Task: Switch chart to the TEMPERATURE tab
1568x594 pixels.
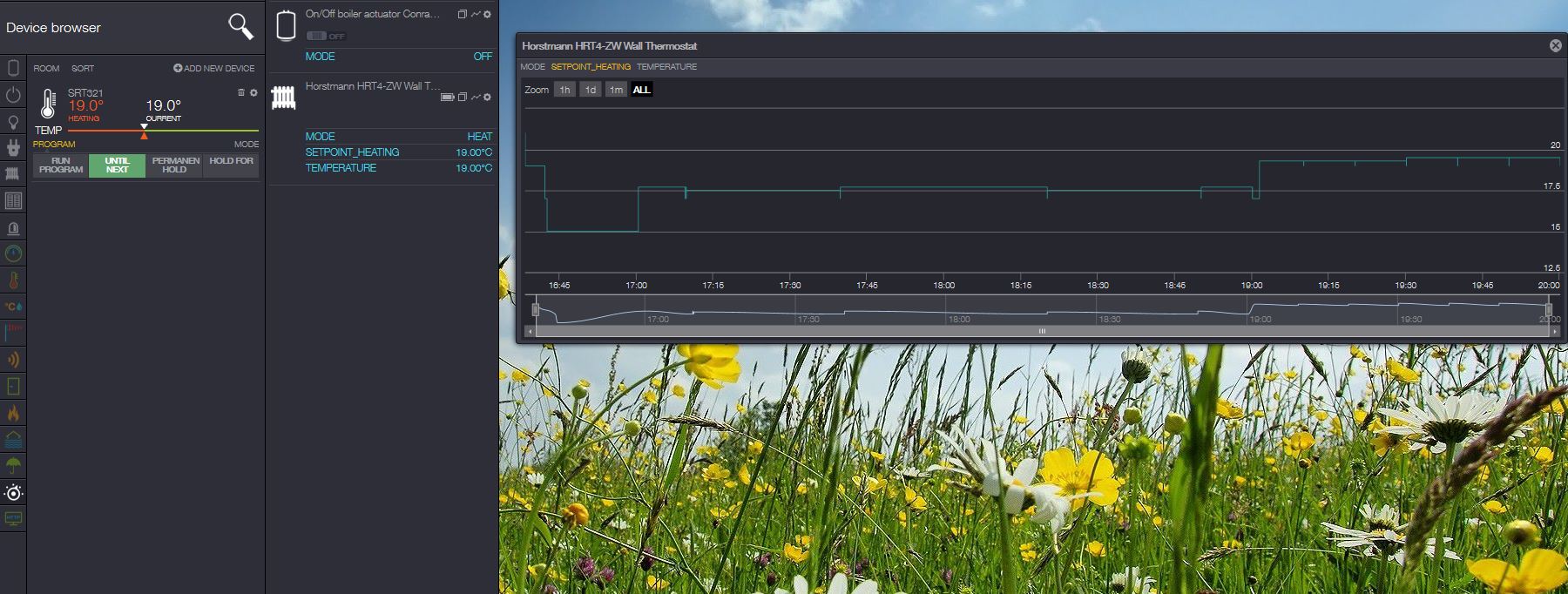Action: 666,66
